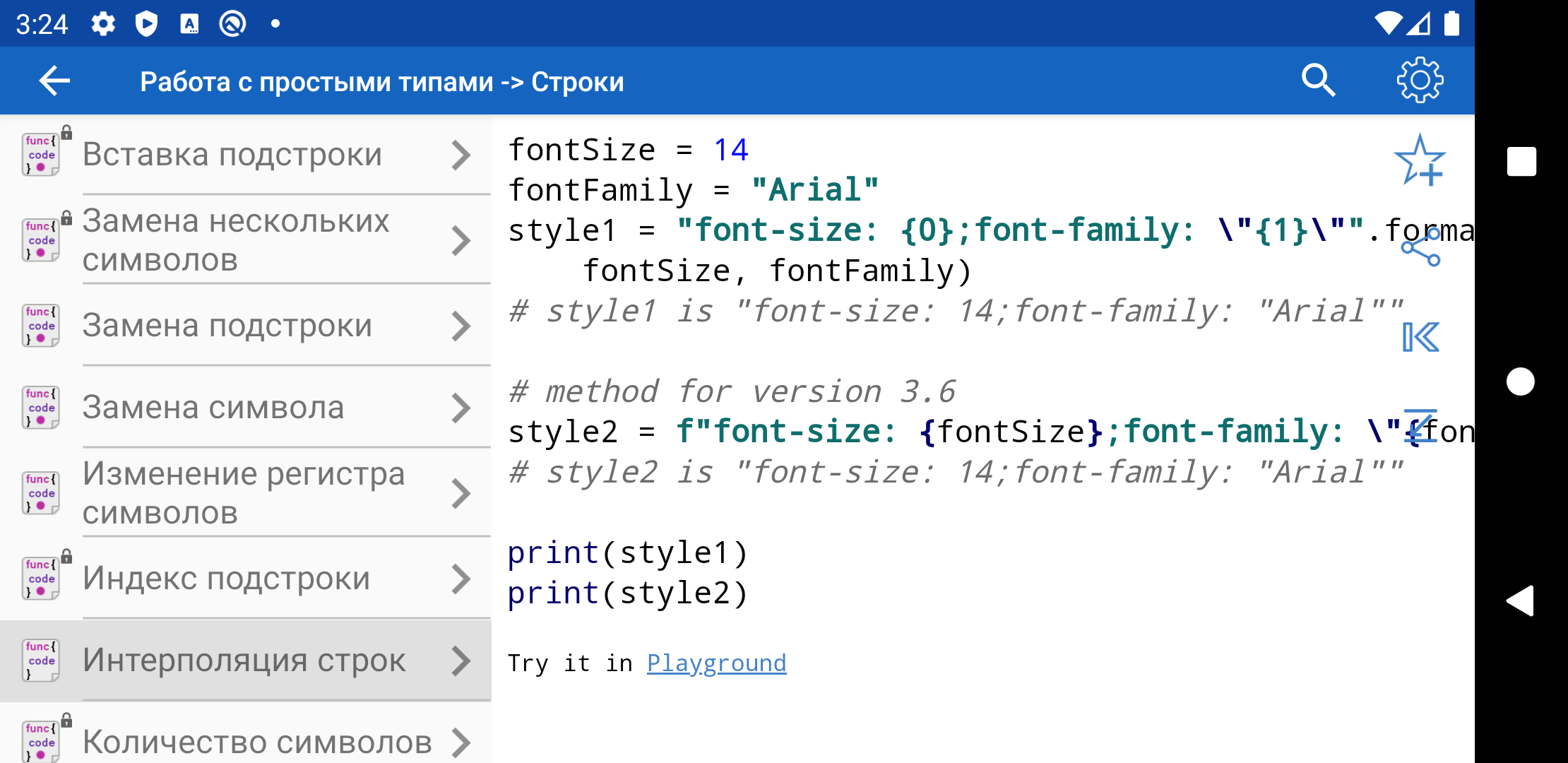Expand chevron for Вставка подстроки
This screenshot has height=763, width=1568.
click(461, 155)
